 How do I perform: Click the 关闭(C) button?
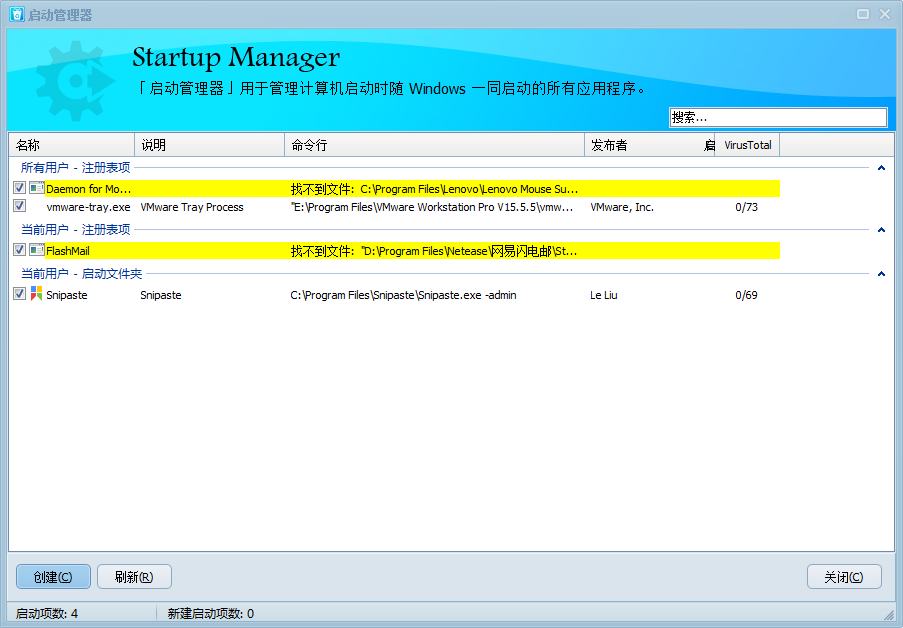click(844, 577)
